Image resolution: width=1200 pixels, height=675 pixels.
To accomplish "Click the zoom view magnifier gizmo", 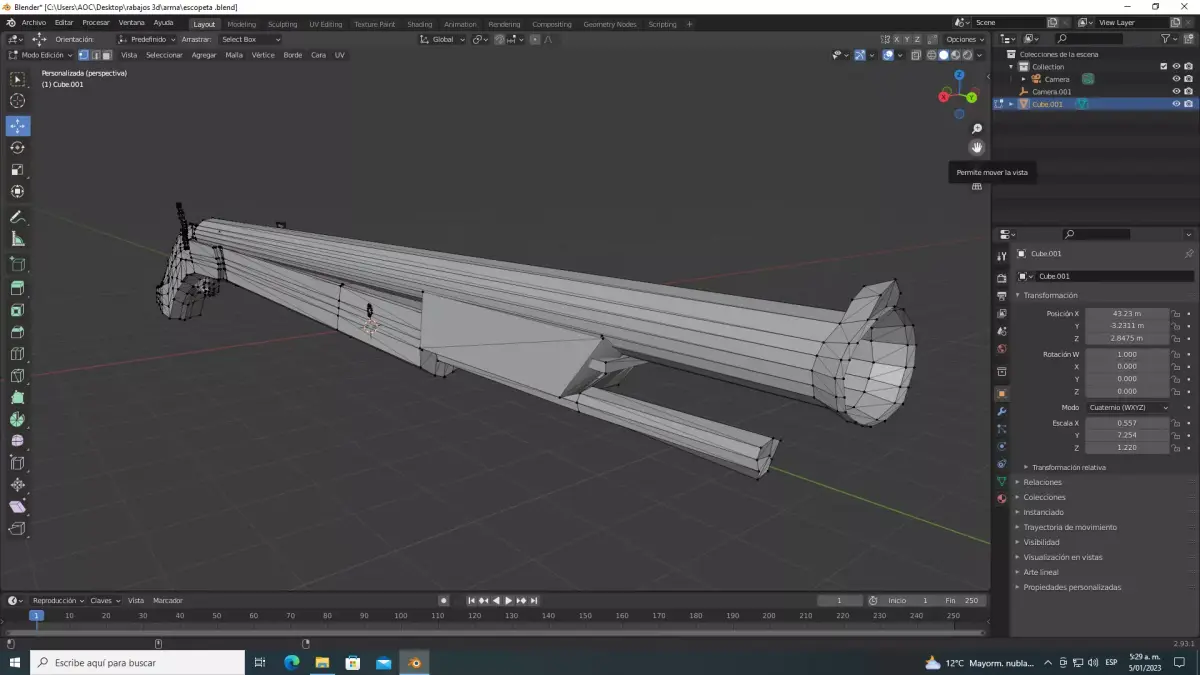I will [x=977, y=129].
